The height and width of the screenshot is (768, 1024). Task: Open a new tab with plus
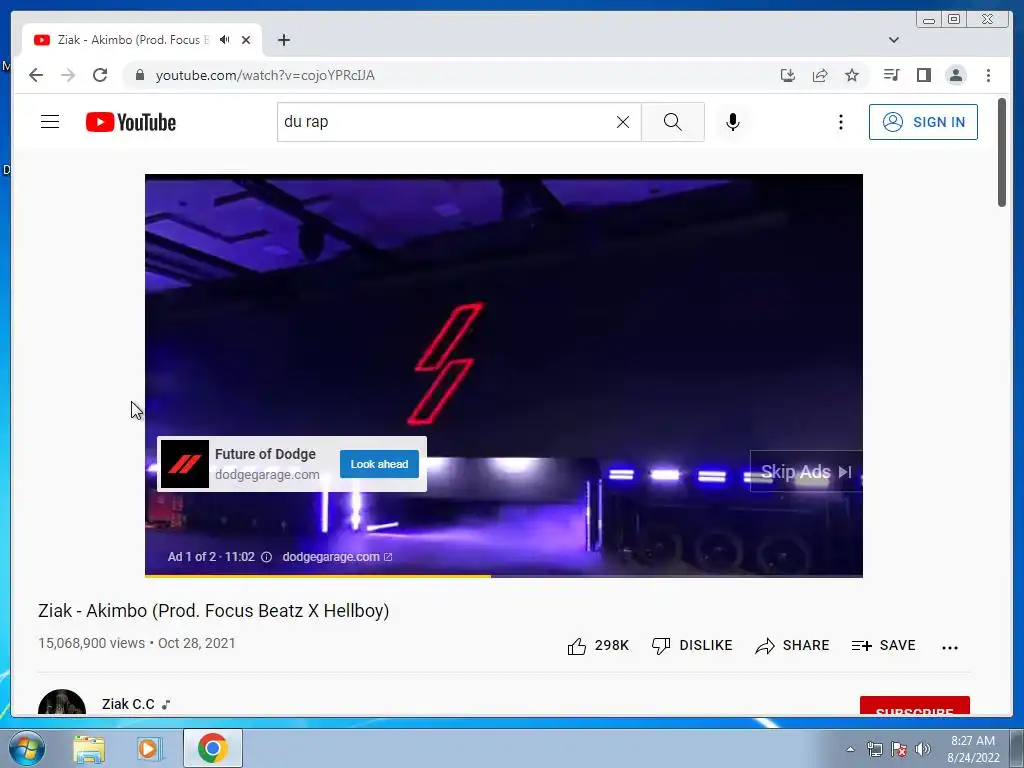pos(283,40)
